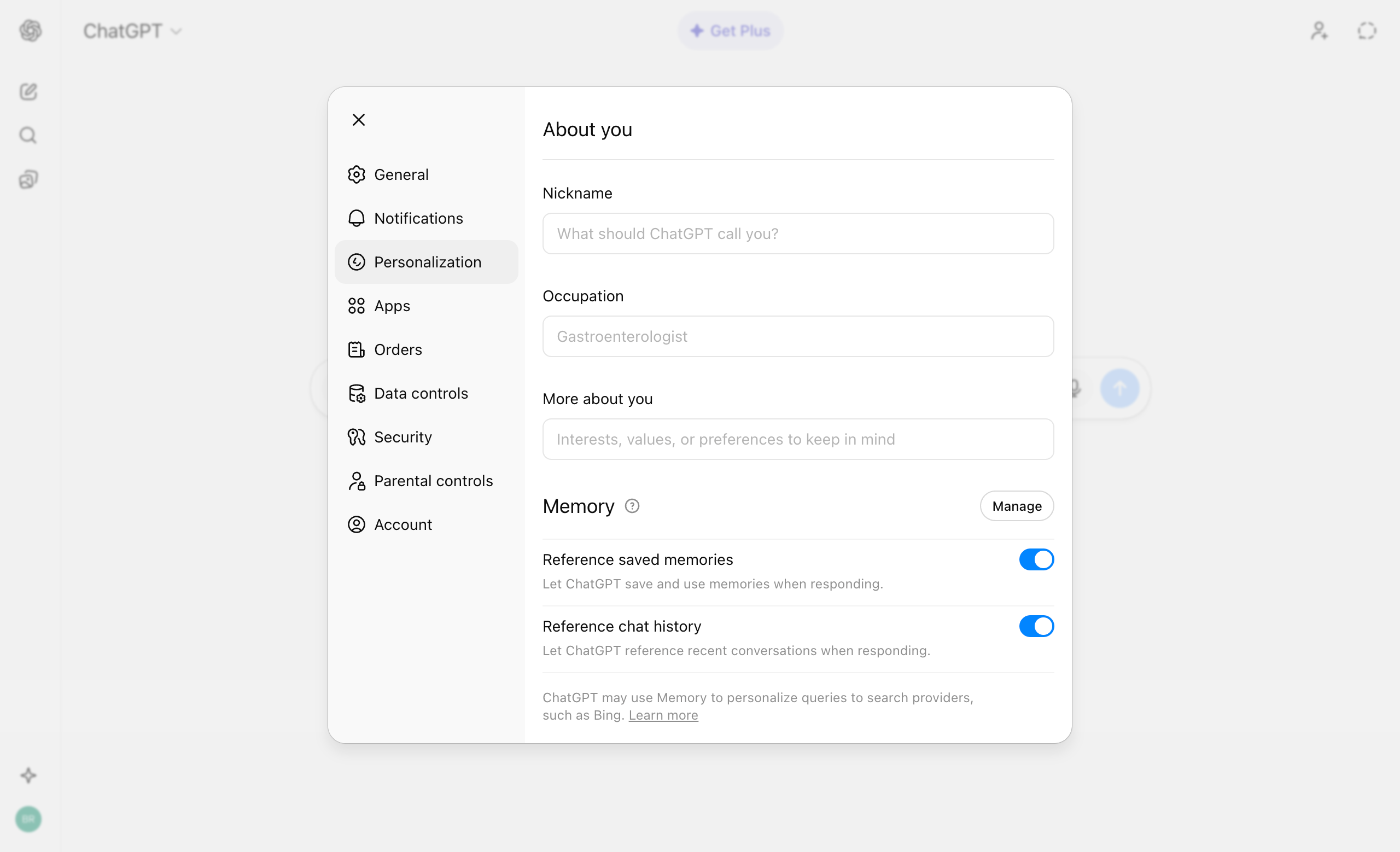Close the settings dialog with the X
Viewport: 1400px width, 852px height.
tap(359, 120)
